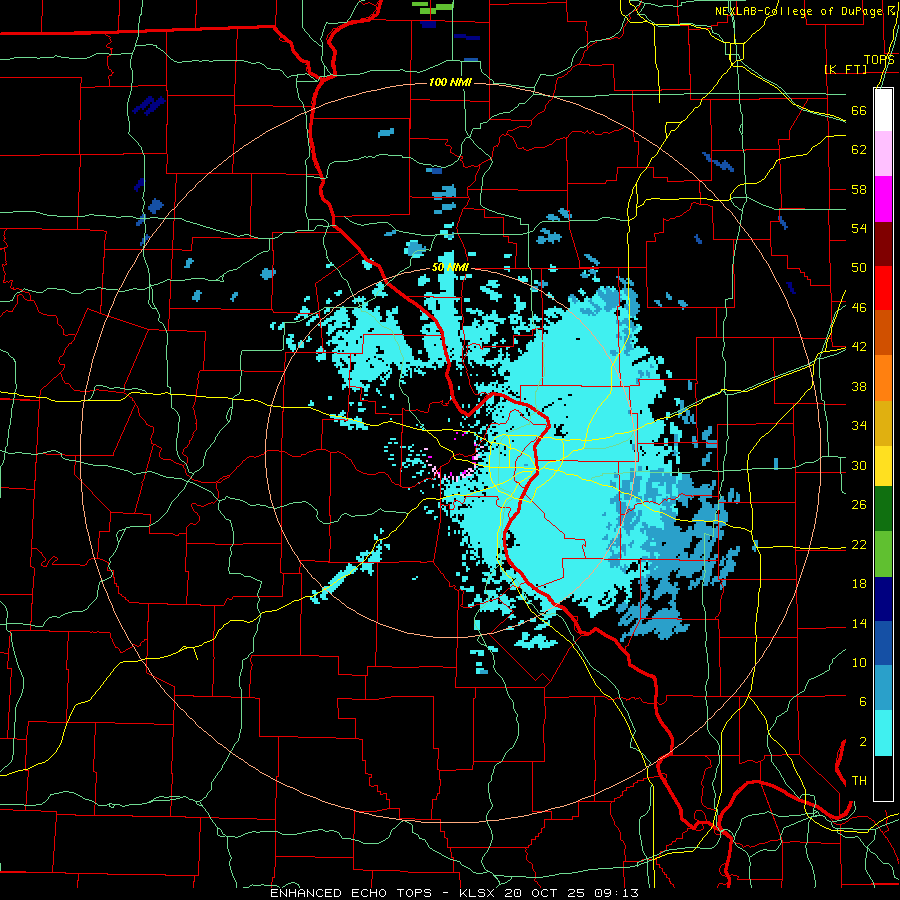Click the 18 legend value label

(859, 584)
